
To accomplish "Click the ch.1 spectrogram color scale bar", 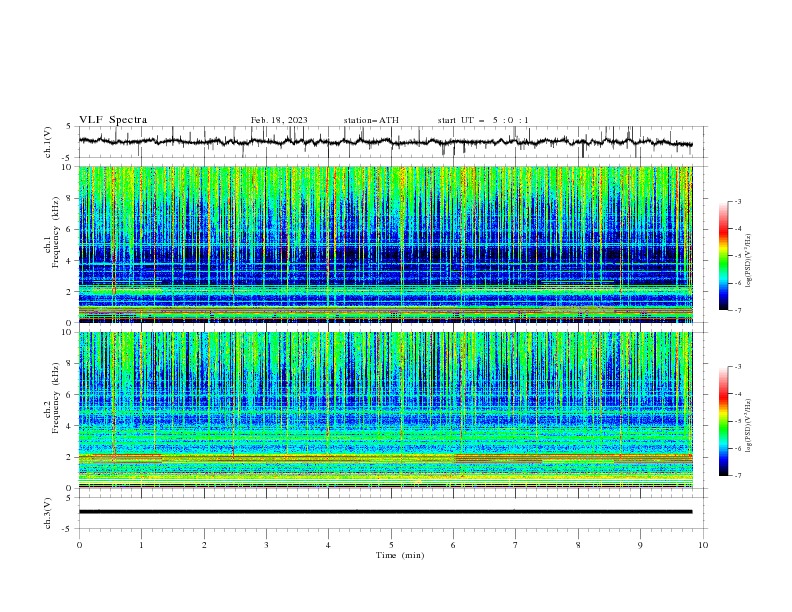I will 723,256.
